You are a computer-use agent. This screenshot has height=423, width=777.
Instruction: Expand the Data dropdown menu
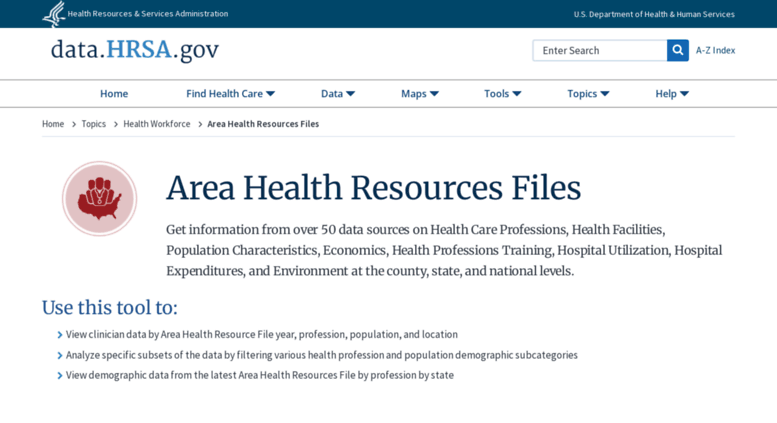click(x=338, y=94)
